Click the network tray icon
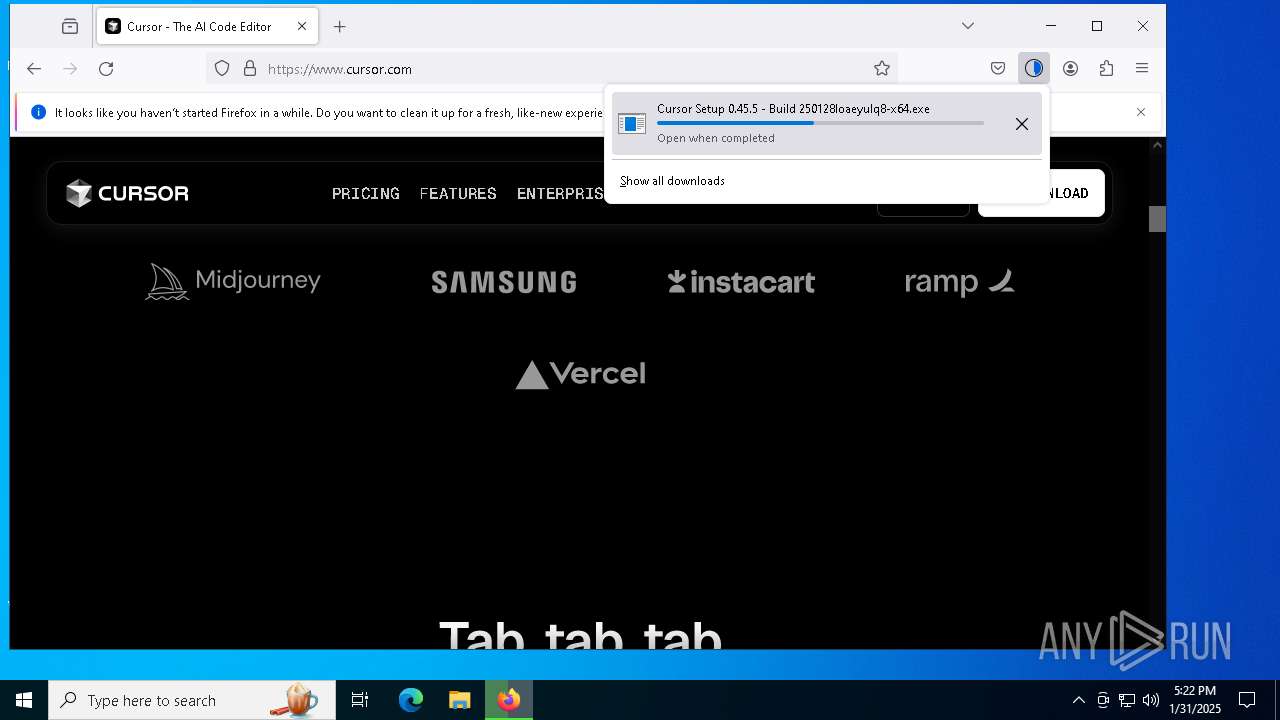 pyautogui.click(x=1127, y=700)
